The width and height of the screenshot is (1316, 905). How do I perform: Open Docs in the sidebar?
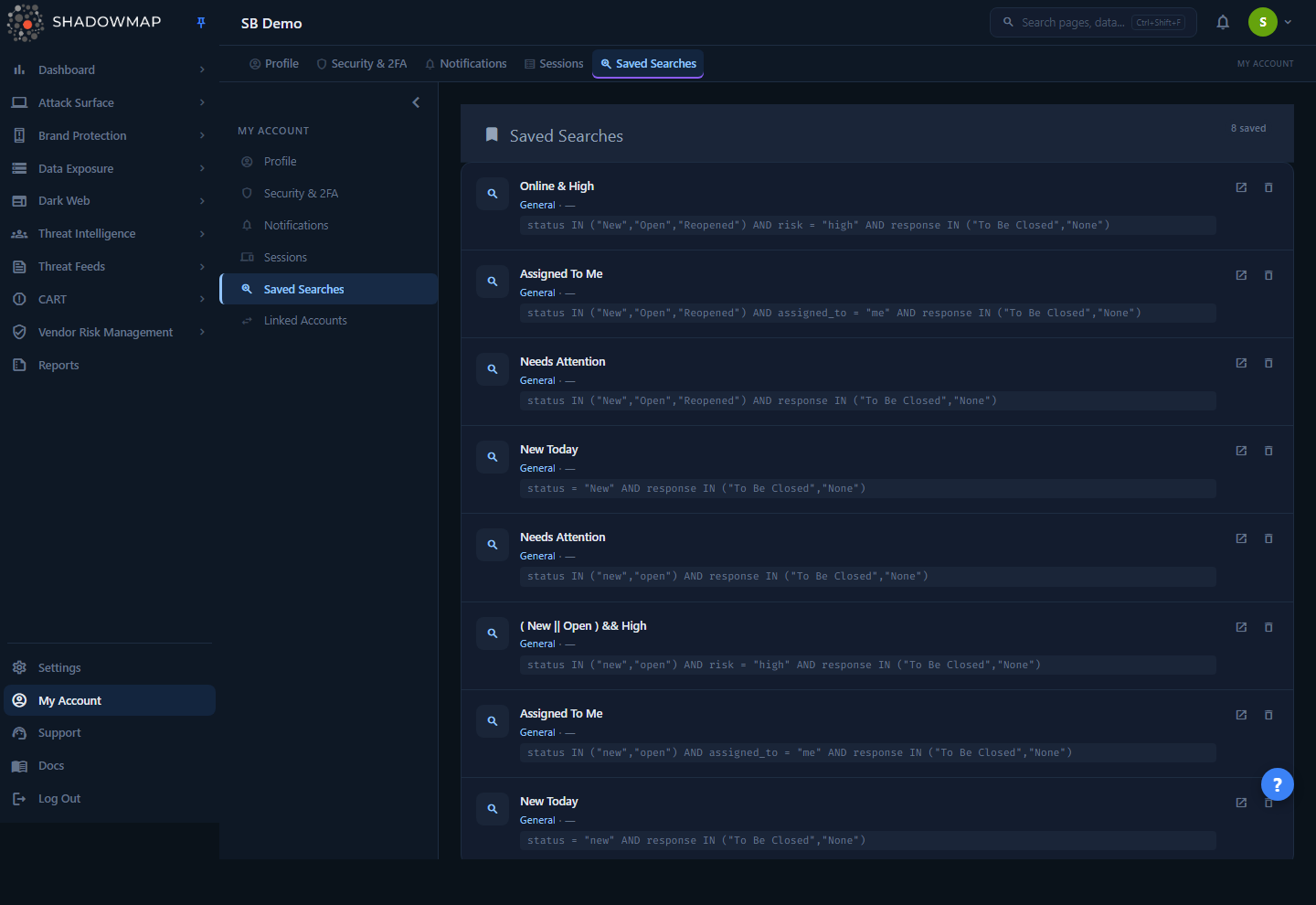(110, 766)
